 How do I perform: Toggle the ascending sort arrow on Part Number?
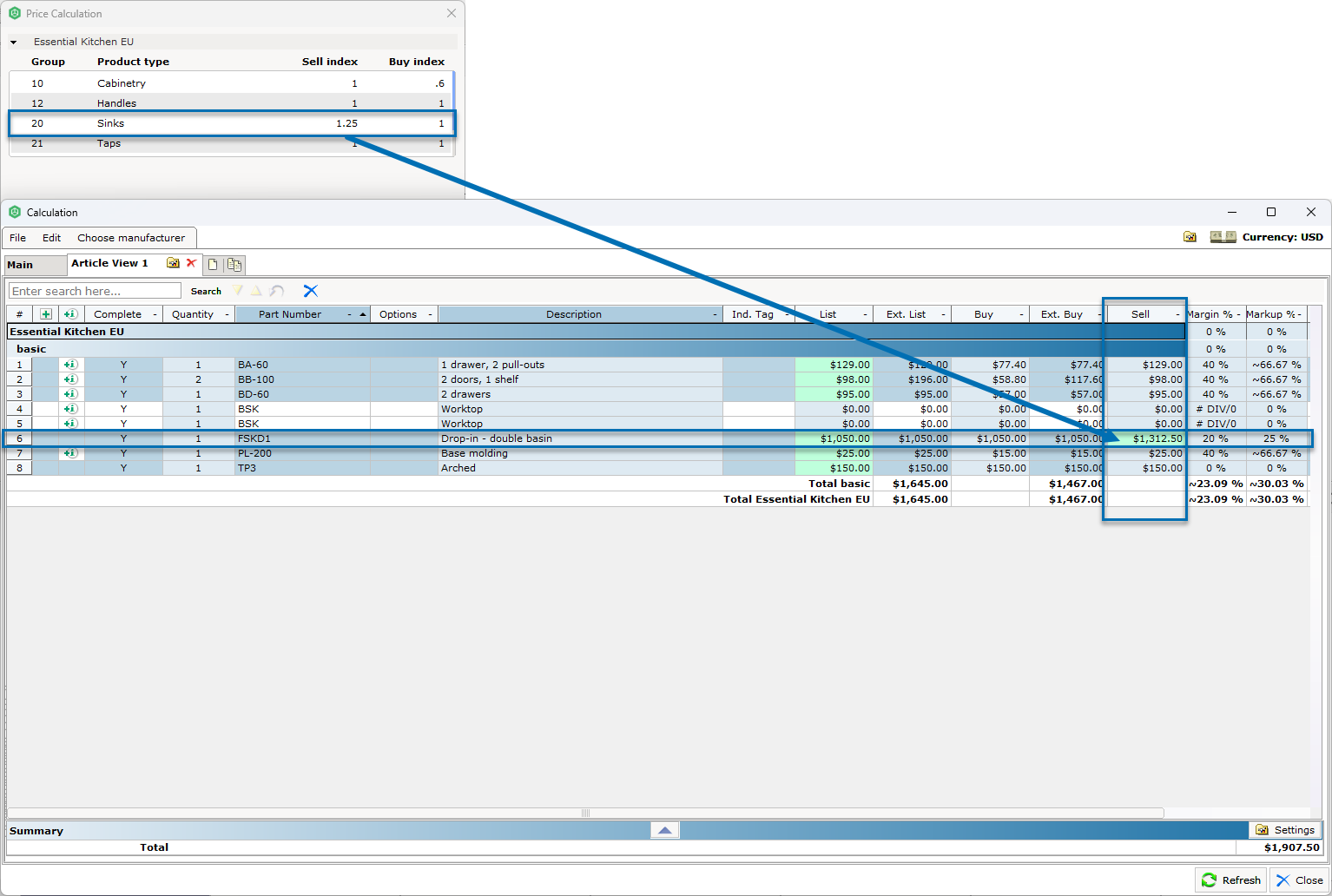pos(362,313)
